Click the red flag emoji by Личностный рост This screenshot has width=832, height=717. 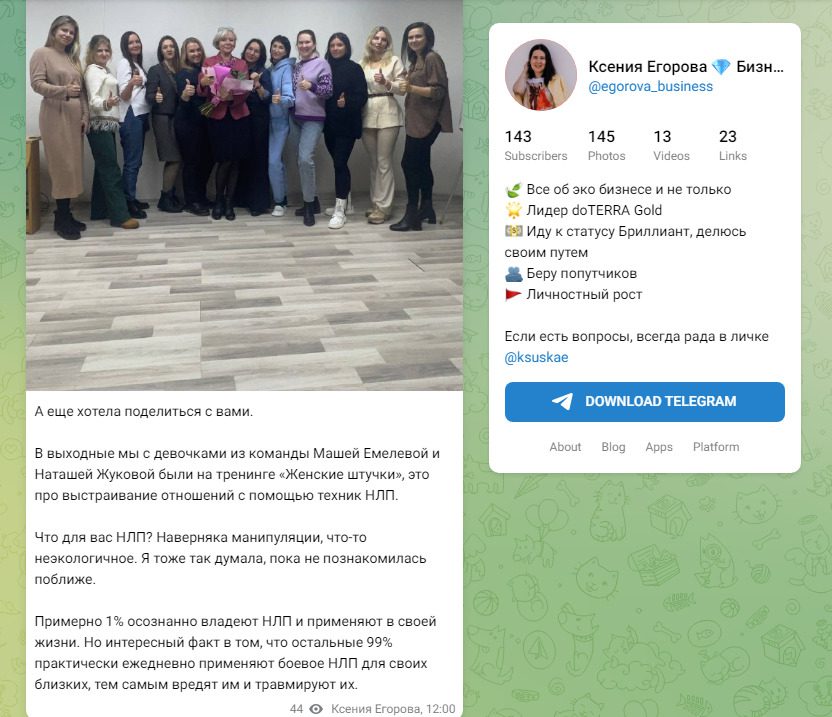click(513, 294)
